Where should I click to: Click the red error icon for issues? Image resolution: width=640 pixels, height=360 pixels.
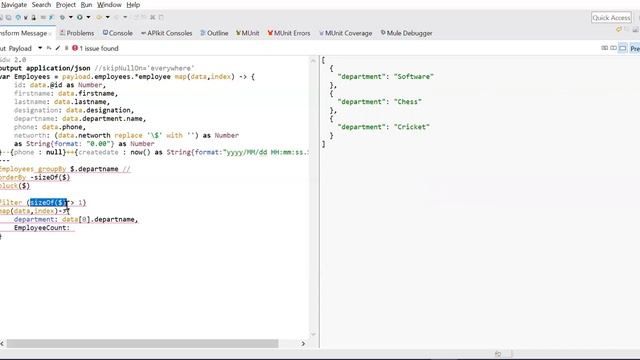click(75, 48)
